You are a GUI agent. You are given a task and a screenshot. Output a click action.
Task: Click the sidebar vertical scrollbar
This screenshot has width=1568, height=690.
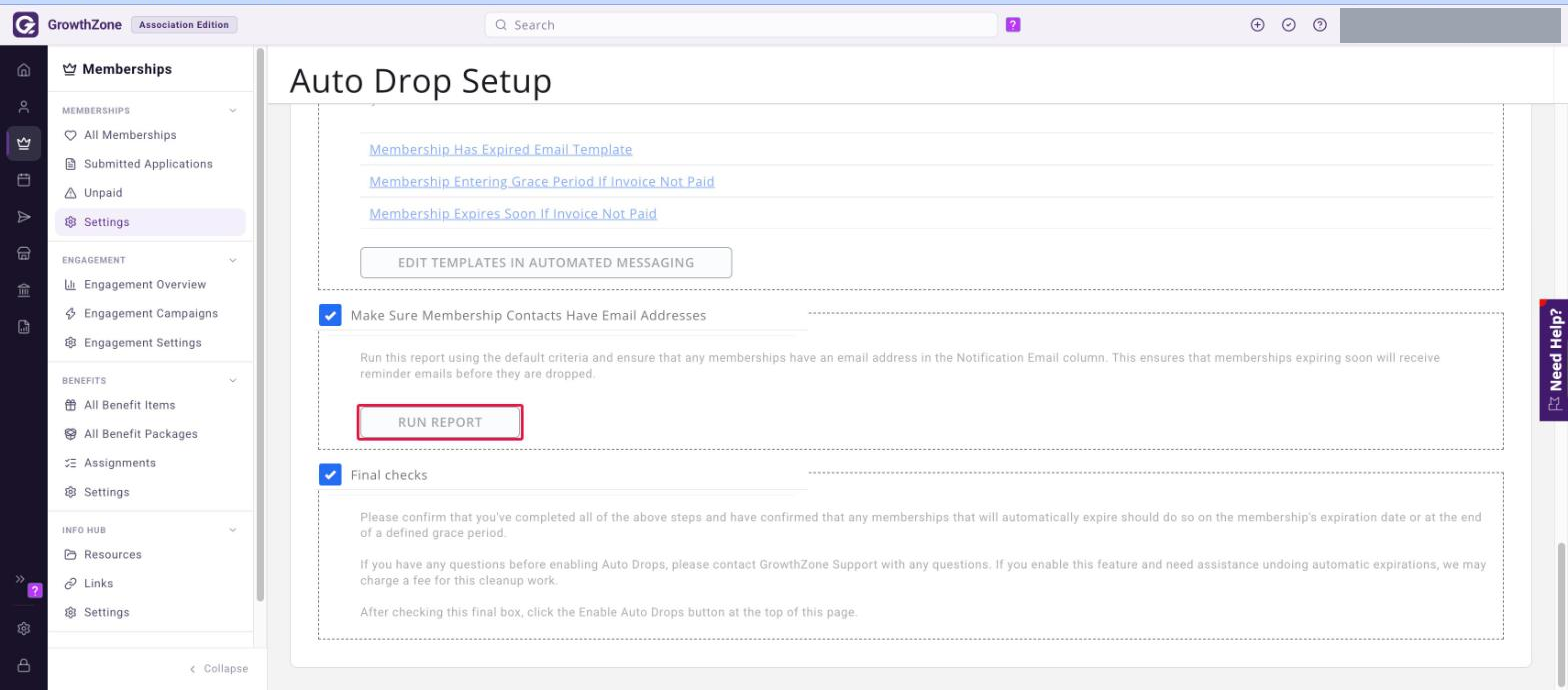(x=261, y=324)
